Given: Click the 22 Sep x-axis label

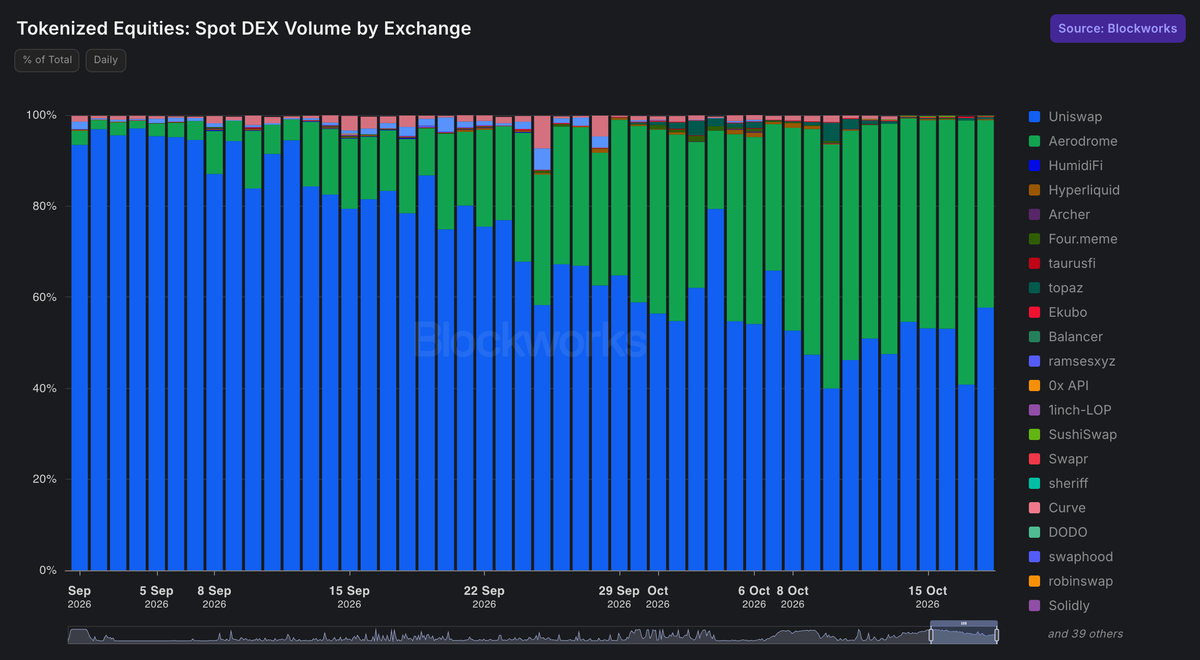Looking at the screenshot, I should pos(484,597).
